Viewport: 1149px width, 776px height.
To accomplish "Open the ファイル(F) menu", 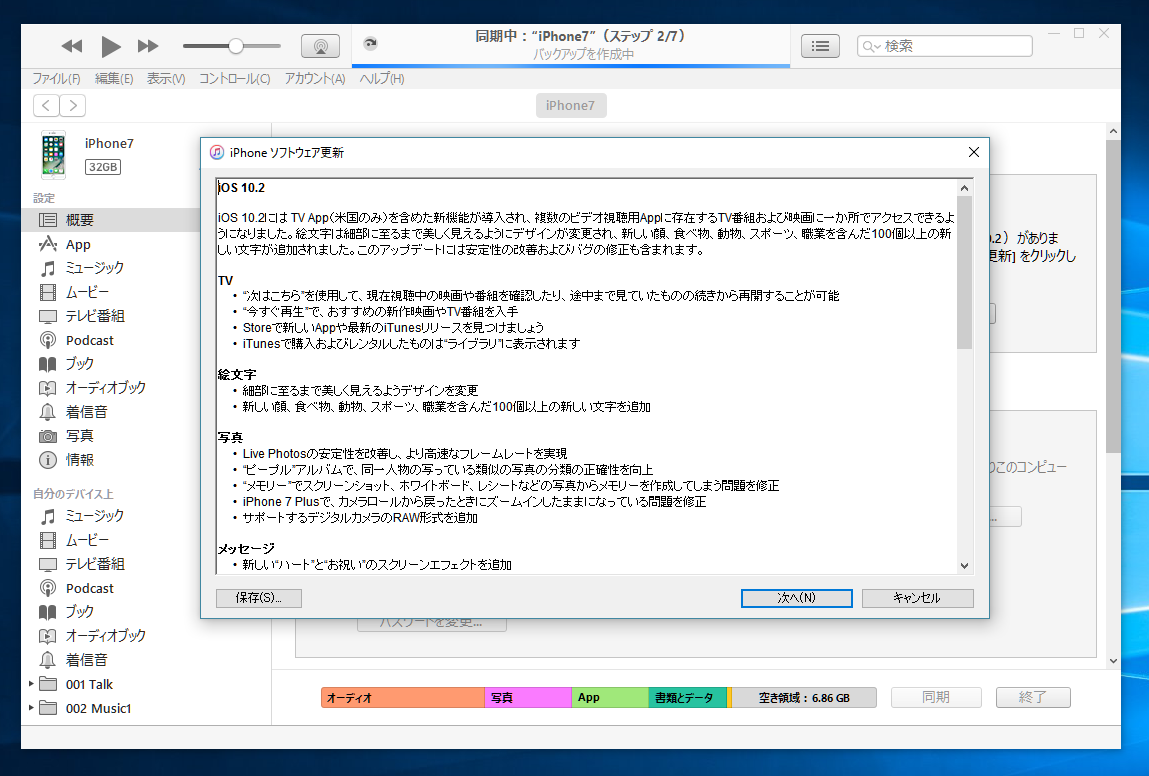I will 56,78.
